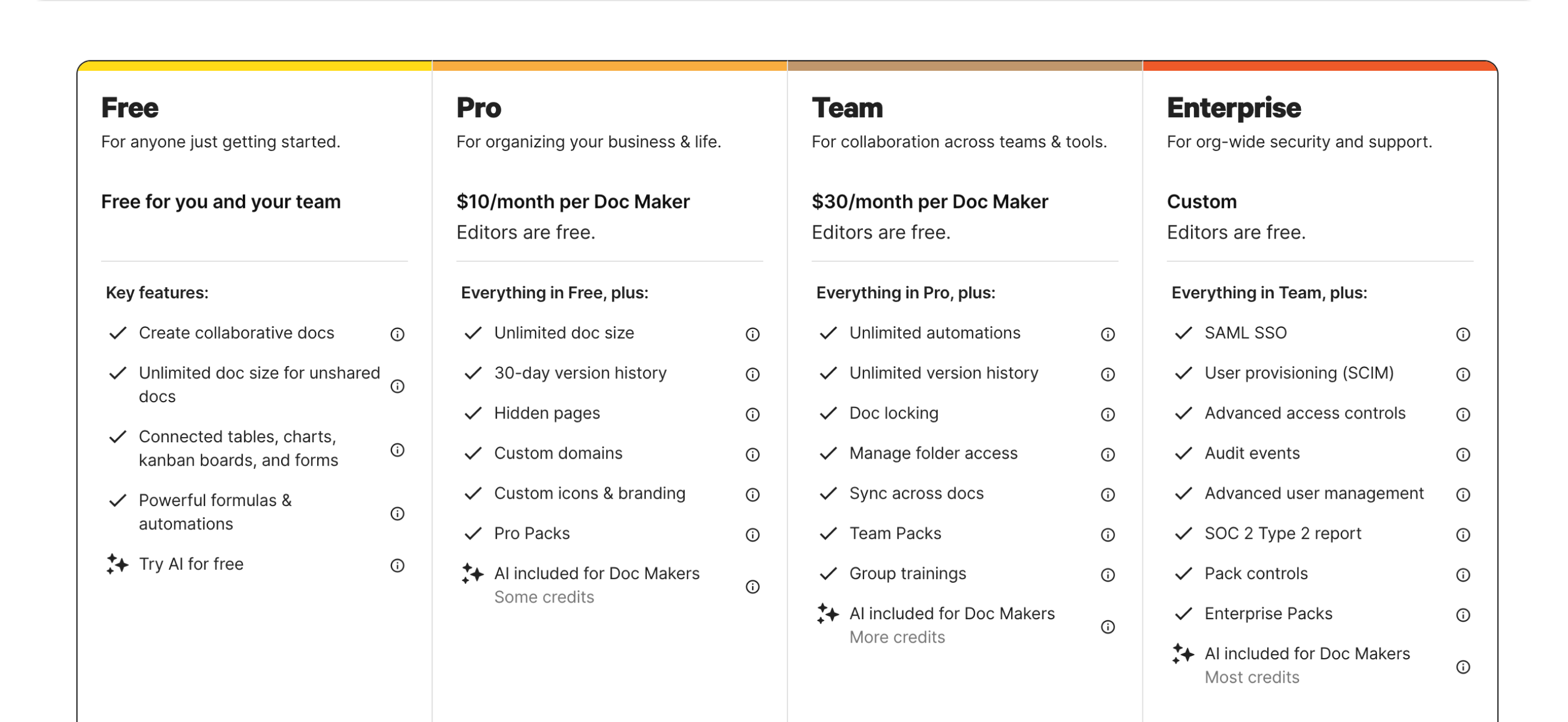Click the info icon beside Doc locking
Screen dimensions: 1568x722
pos(1108,414)
